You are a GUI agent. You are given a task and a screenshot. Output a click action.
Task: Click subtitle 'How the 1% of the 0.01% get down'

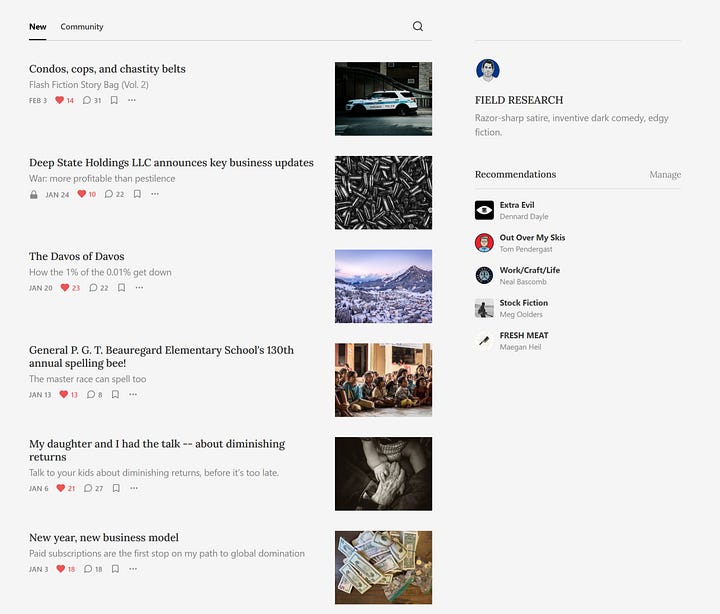click(x=100, y=272)
